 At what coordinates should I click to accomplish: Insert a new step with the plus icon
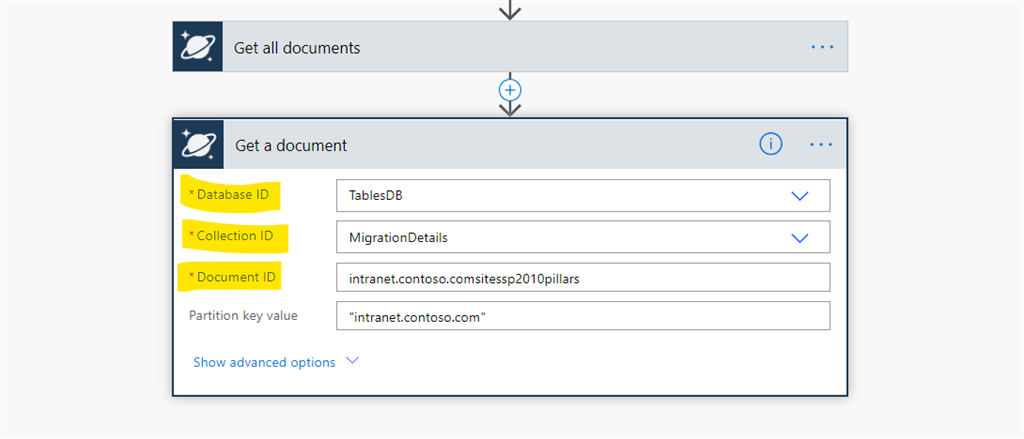tap(510, 89)
